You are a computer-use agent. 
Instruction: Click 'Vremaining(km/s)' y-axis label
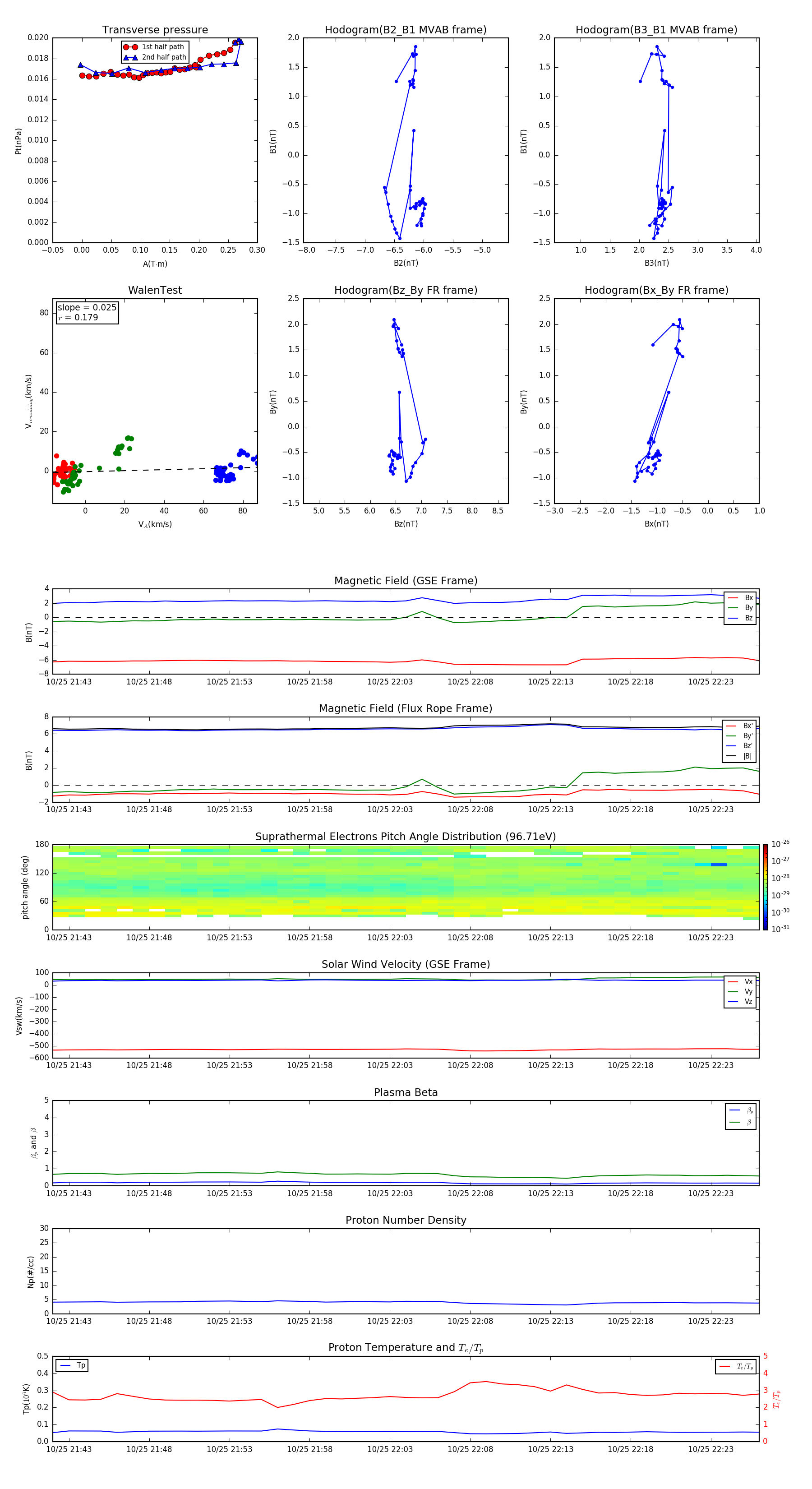point(28,401)
